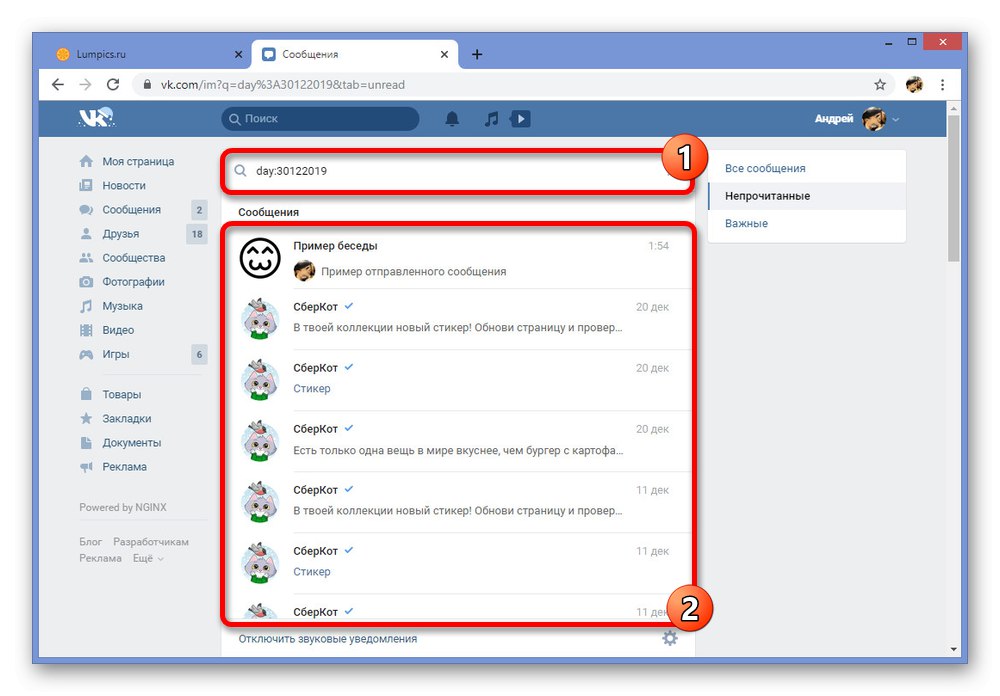Bookmark page with star icon
Viewport: 1000px width, 696px height.
coord(880,84)
